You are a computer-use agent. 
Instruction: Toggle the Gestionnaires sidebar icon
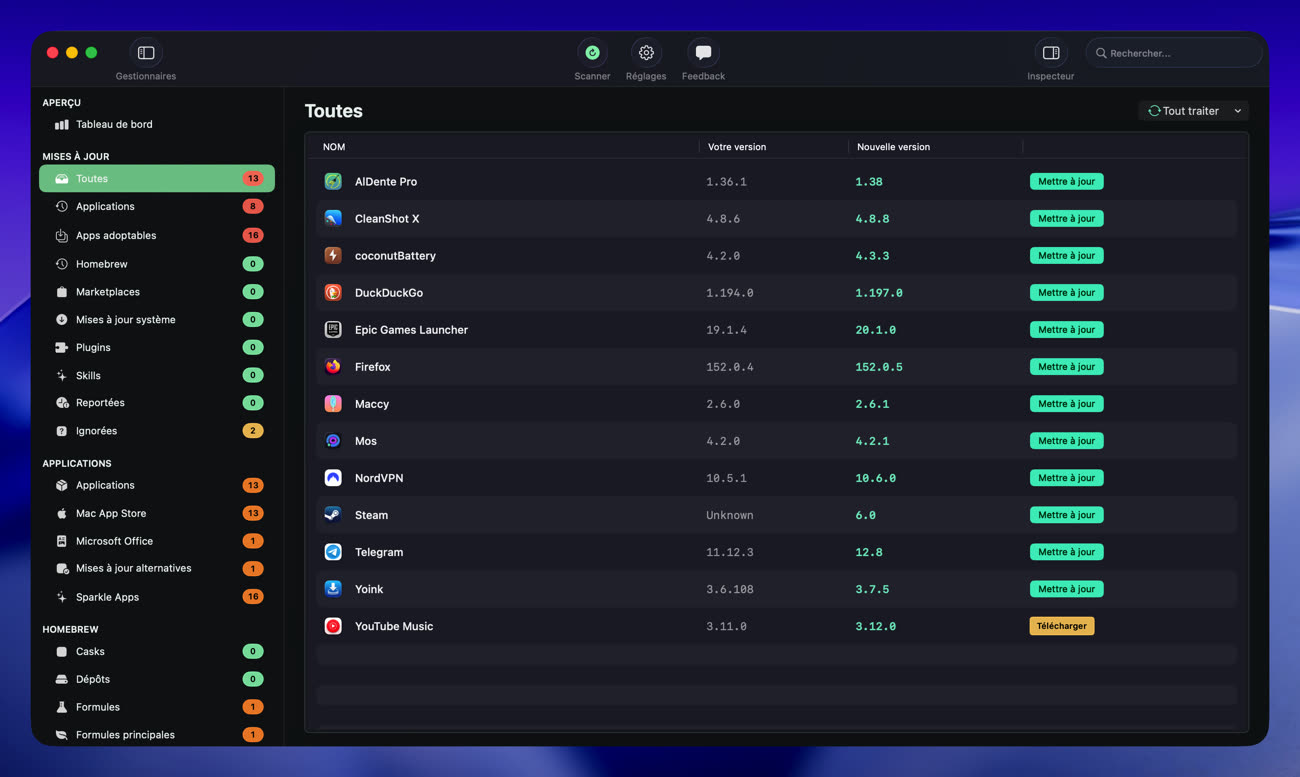point(146,53)
